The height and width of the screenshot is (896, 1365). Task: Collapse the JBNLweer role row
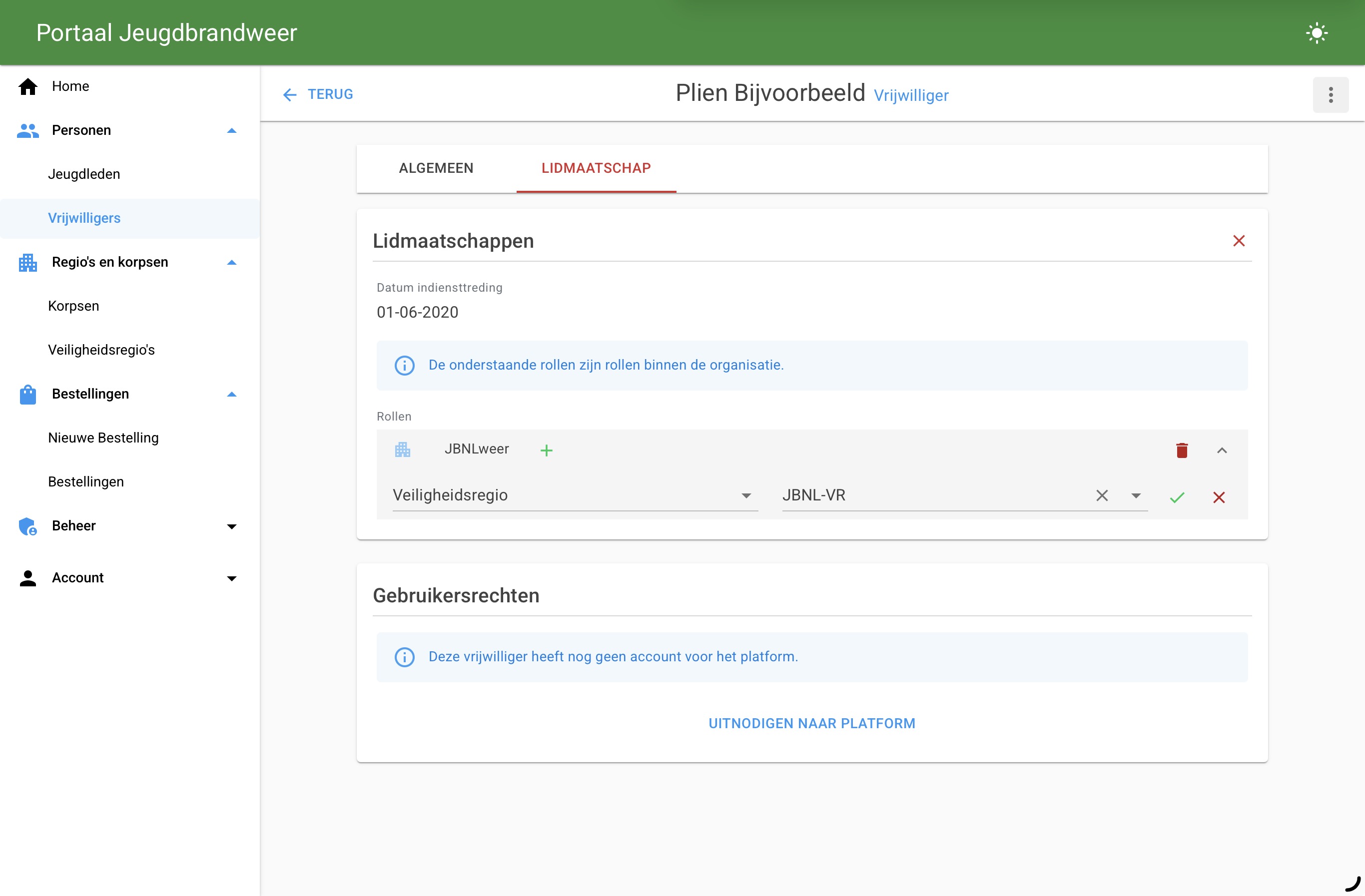tap(1222, 450)
